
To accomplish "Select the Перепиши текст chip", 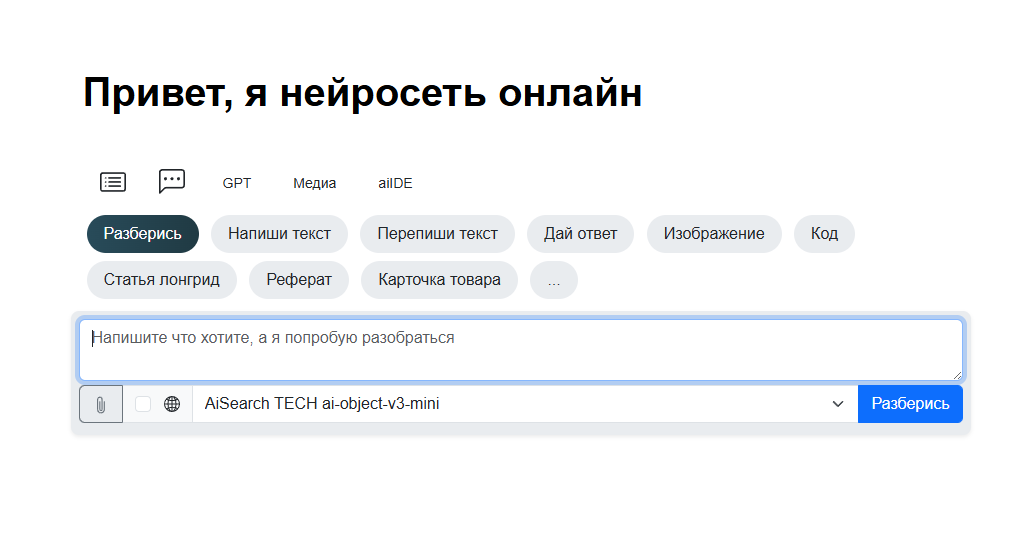I will [437, 234].
